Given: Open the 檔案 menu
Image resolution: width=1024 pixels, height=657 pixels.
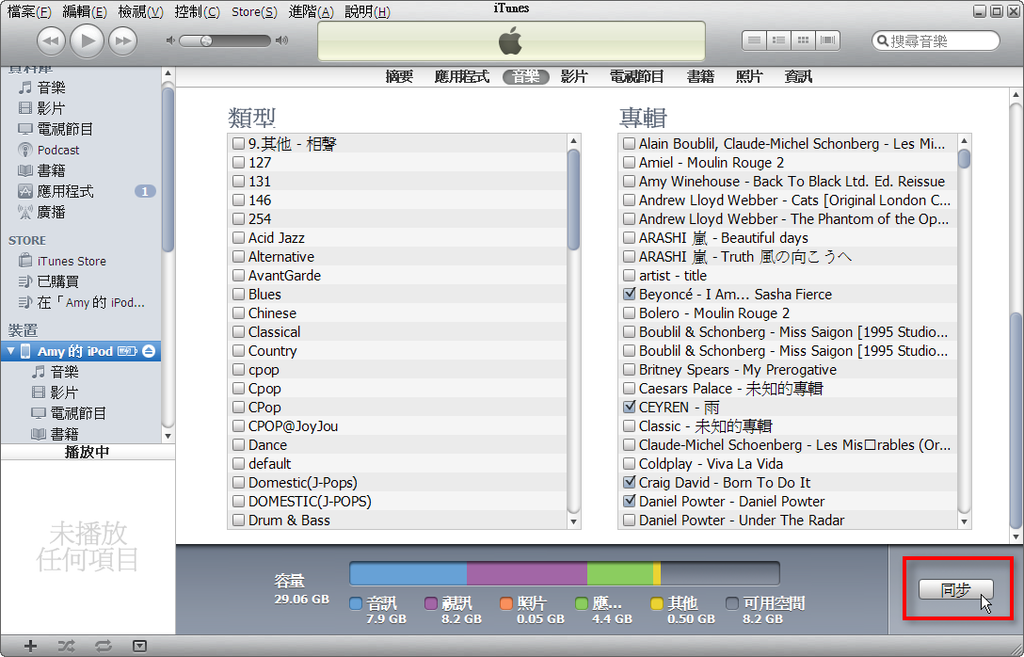Looking at the screenshot, I should click(x=29, y=12).
